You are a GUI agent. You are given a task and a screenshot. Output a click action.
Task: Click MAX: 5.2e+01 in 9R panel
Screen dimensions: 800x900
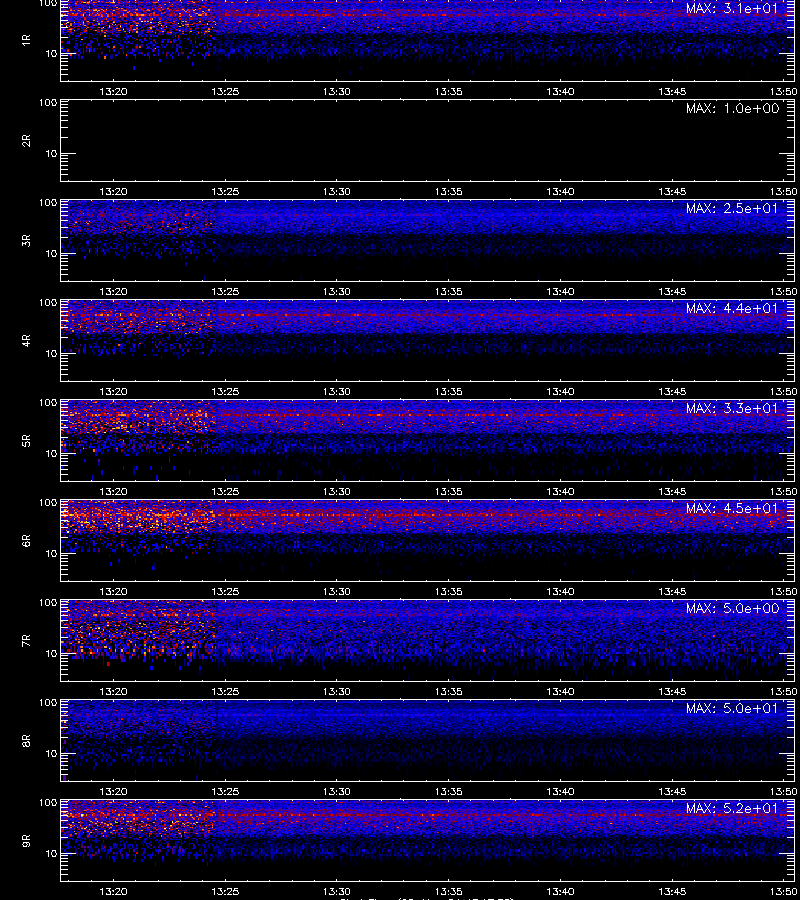pos(732,808)
